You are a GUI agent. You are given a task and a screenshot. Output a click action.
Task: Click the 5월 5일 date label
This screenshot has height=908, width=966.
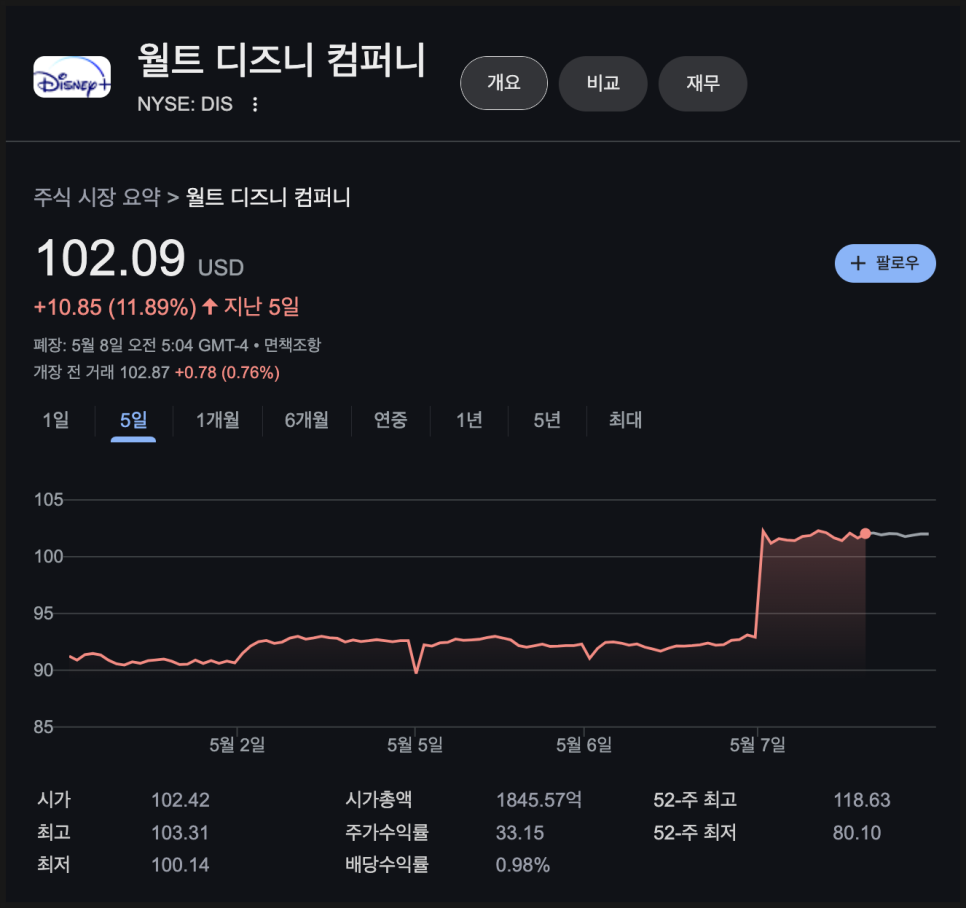click(x=415, y=745)
